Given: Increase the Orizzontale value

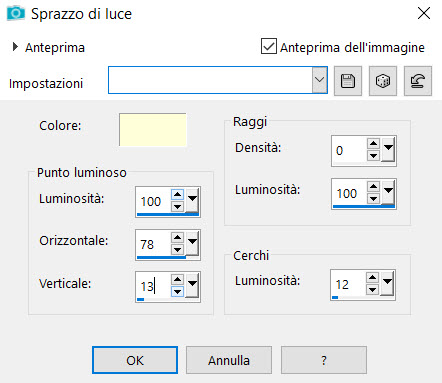Looking at the screenshot, I should point(177,237).
